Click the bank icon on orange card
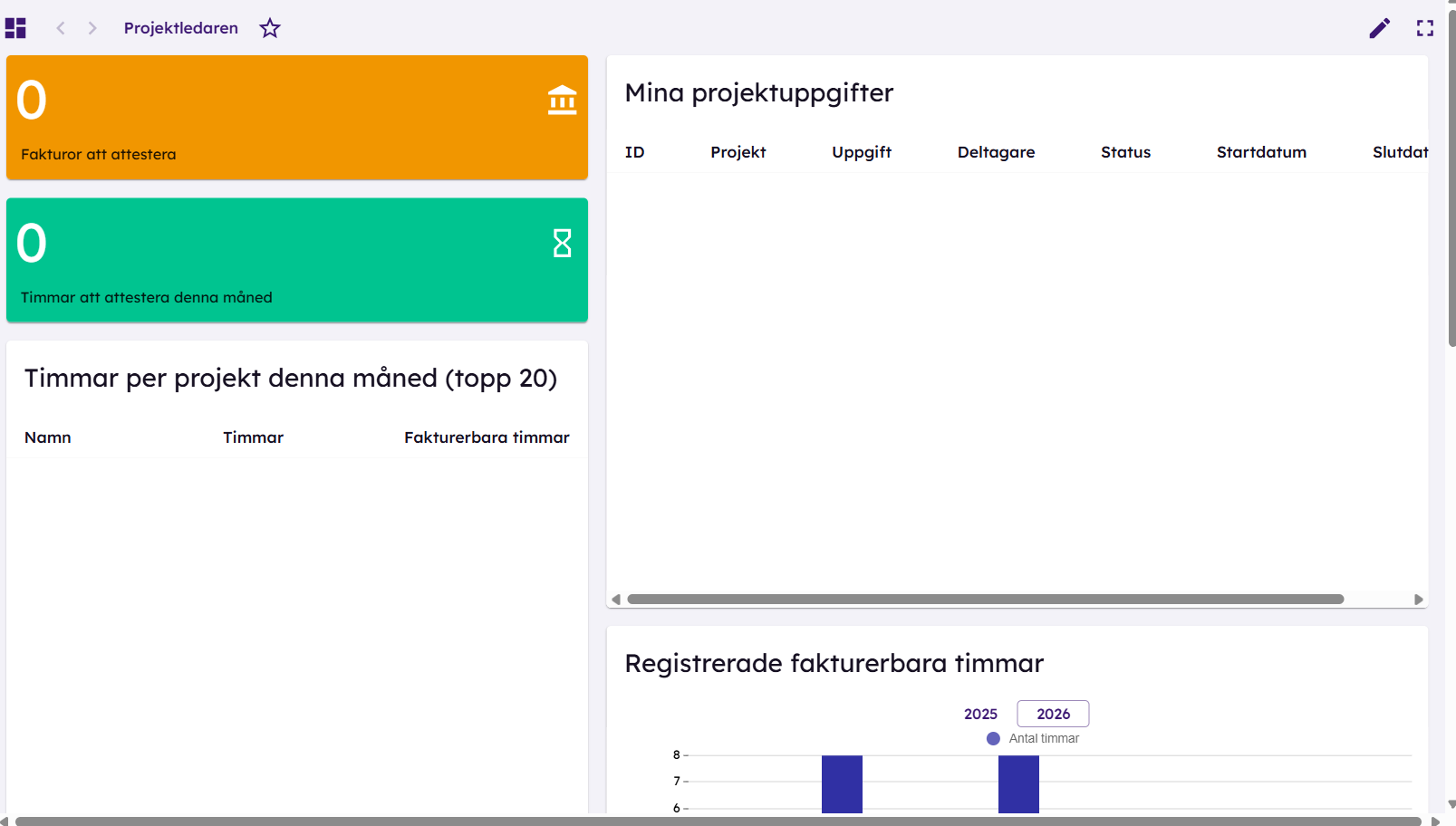Image resolution: width=1456 pixels, height=826 pixels. point(563,100)
